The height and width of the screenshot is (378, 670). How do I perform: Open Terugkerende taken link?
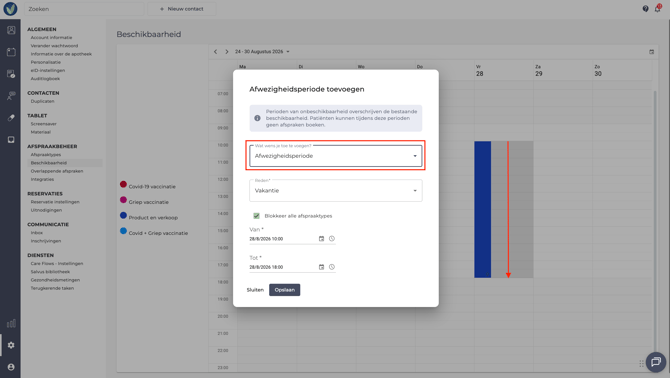tap(52, 288)
